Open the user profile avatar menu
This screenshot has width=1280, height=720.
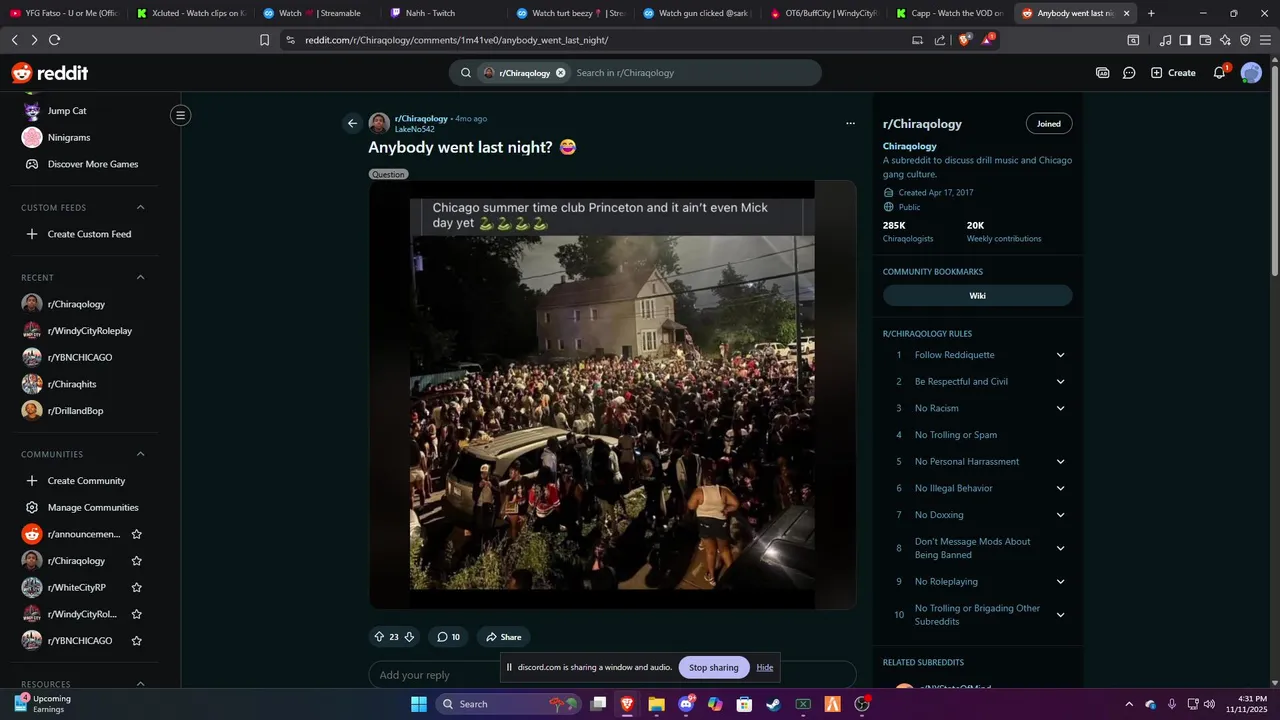1251,73
